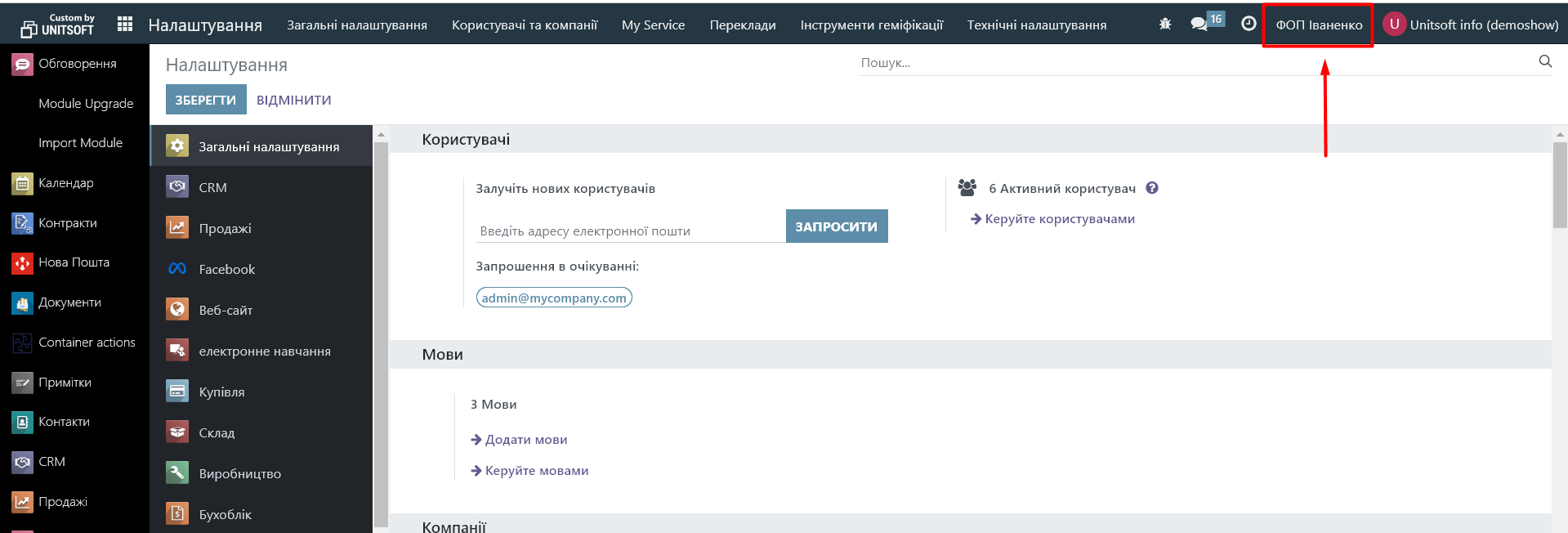Select Facebook settings section
This screenshot has width=1568, height=533.
pos(226,269)
